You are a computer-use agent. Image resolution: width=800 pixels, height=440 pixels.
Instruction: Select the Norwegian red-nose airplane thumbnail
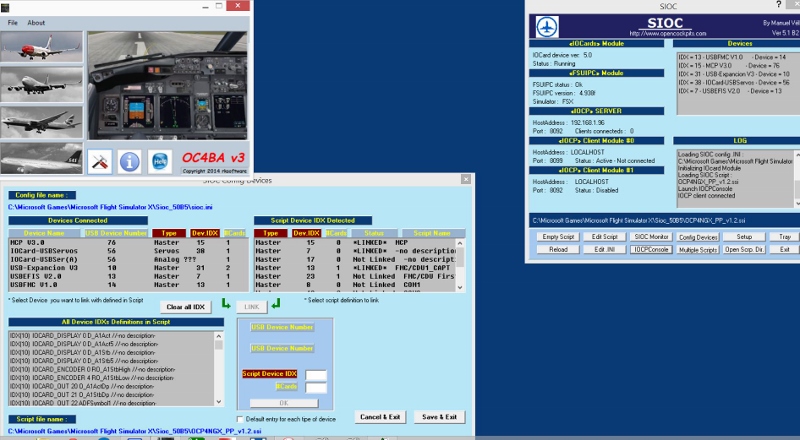tap(40, 49)
